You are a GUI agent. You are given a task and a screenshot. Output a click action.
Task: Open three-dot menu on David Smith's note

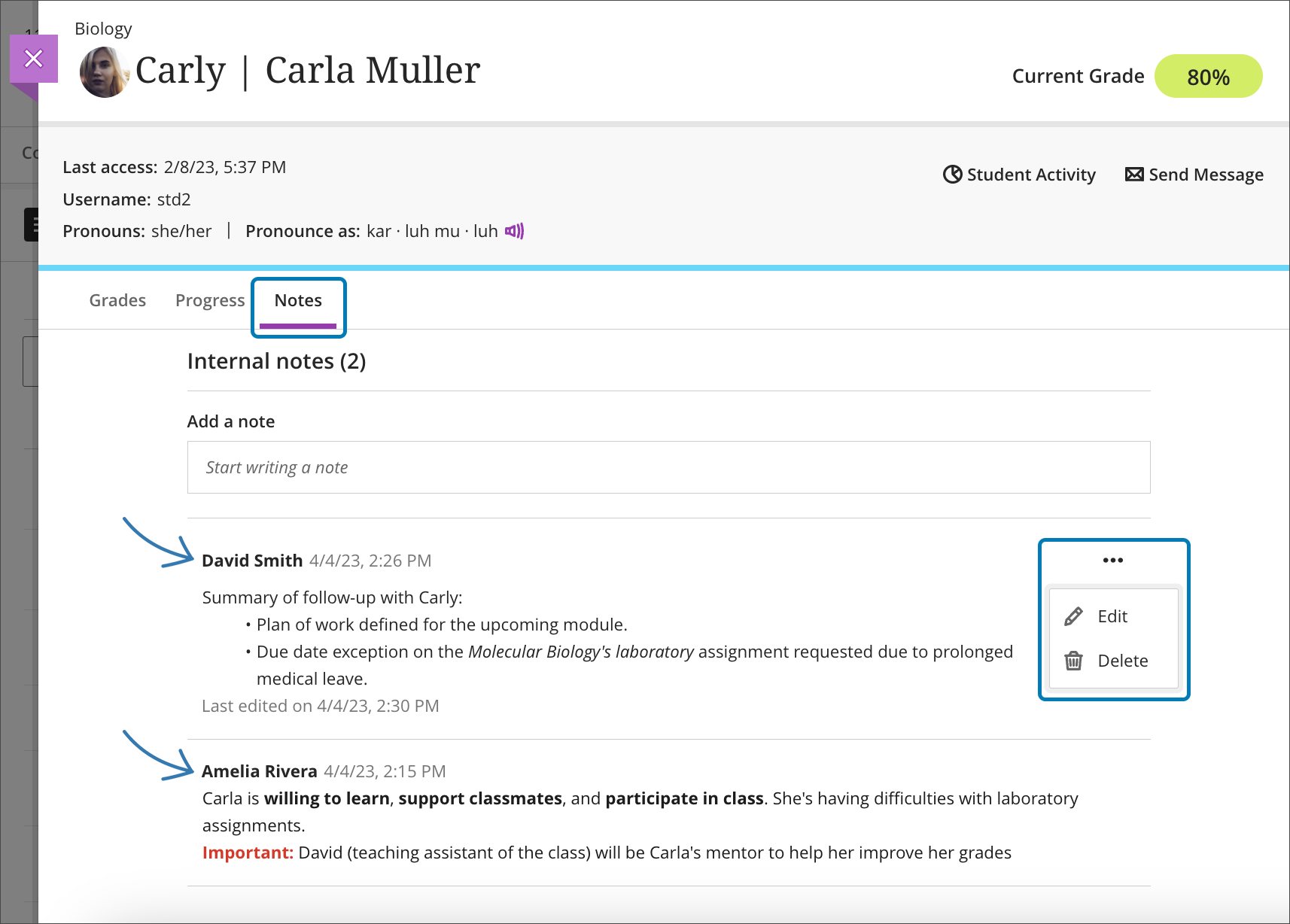click(1112, 561)
